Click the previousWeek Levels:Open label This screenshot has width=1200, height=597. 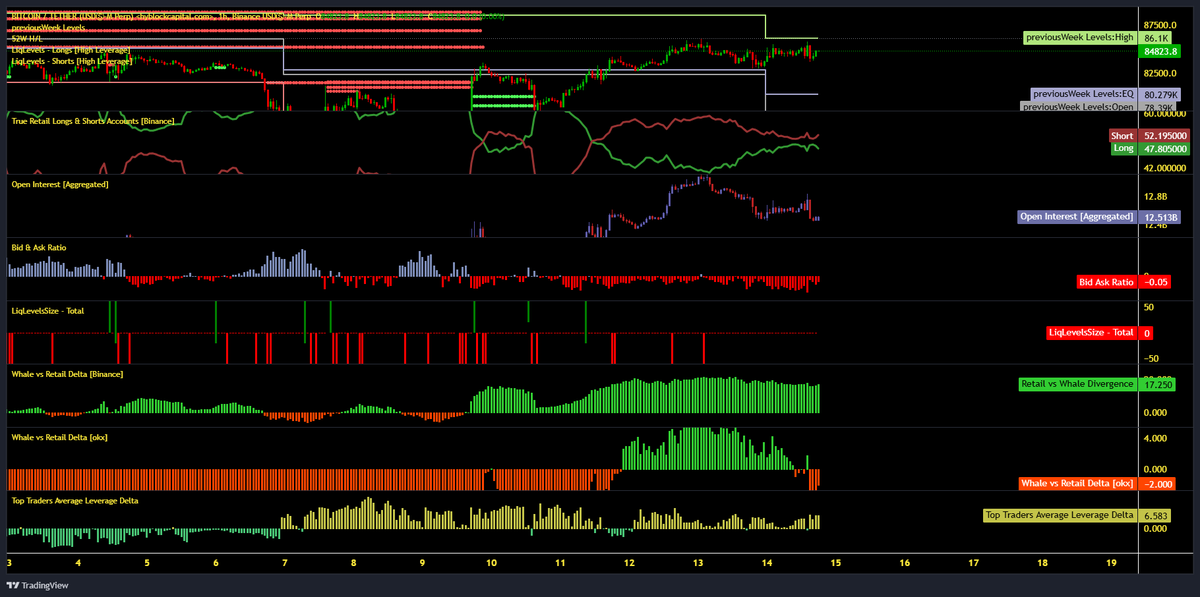pos(1079,106)
